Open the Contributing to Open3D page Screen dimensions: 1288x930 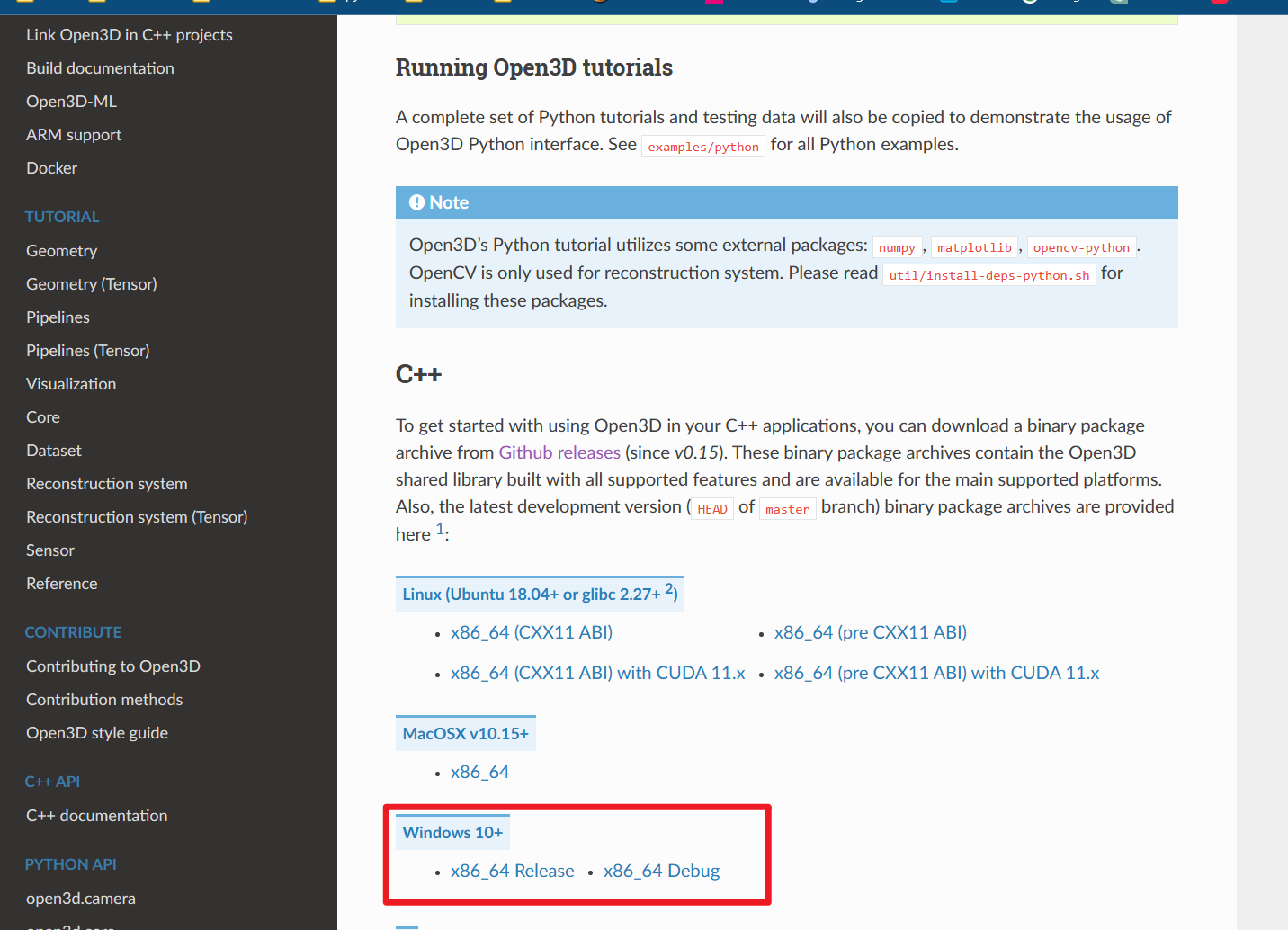pos(112,666)
